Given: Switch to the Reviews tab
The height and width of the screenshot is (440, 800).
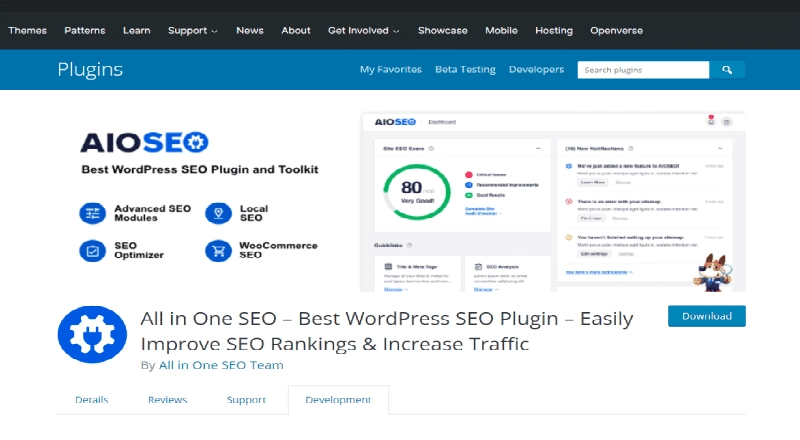Looking at the screenshot, I should pyautogui.click(x=168, y=400).
